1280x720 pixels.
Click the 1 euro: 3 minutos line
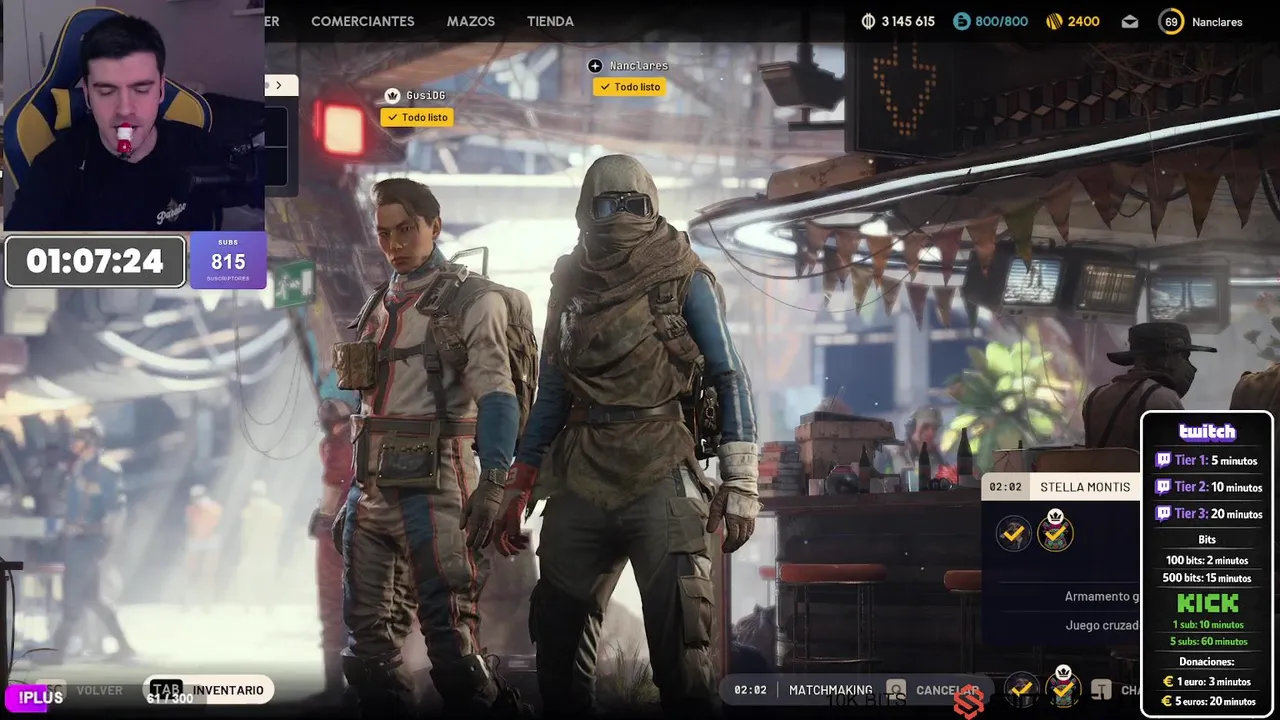coord(1207,682)
